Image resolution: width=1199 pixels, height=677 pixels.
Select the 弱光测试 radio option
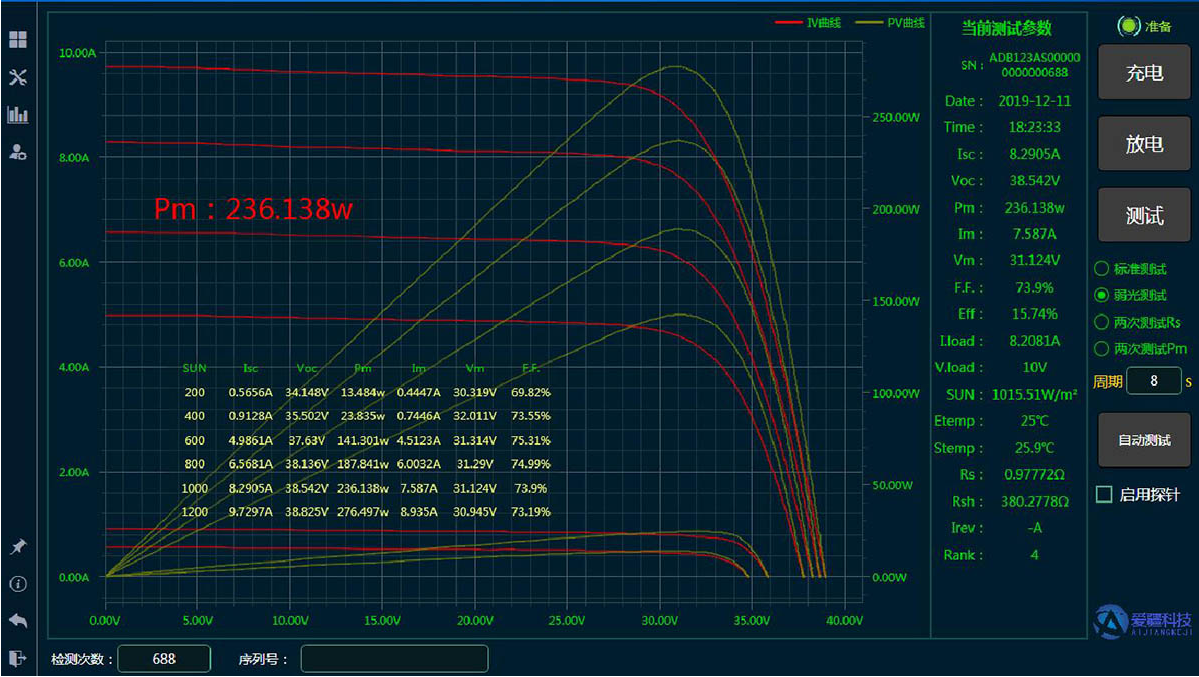point(1102,295)
